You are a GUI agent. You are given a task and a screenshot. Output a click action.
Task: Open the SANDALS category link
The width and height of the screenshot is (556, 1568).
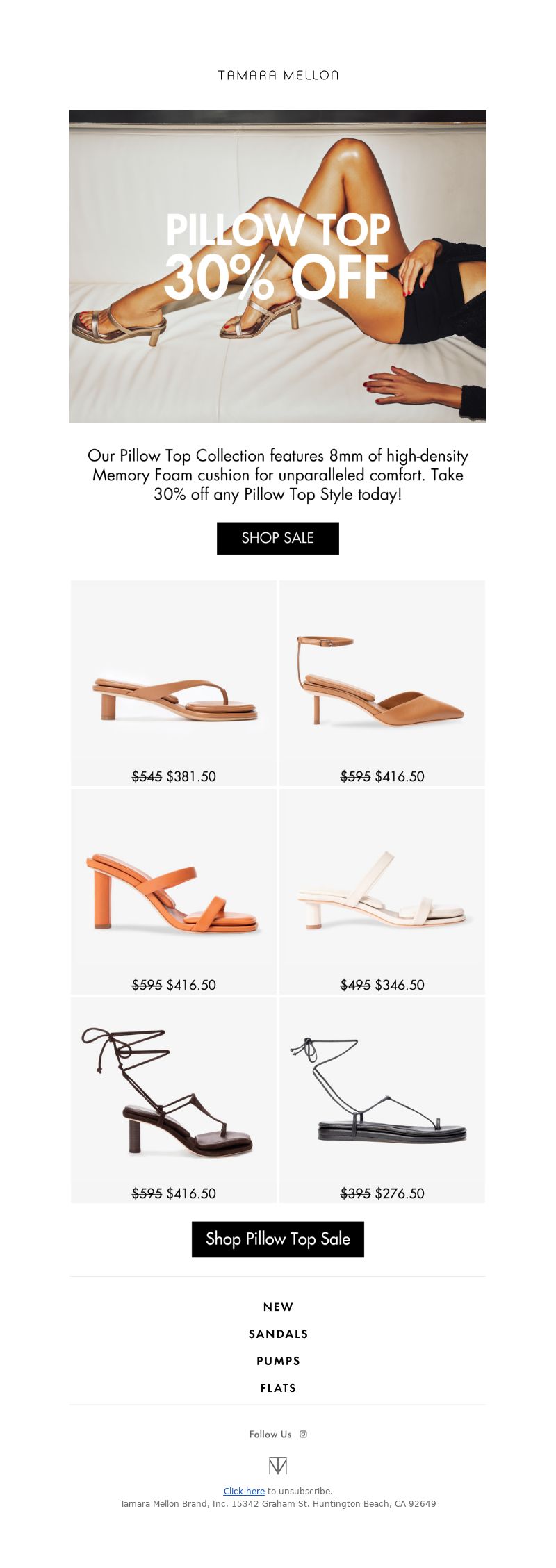click(278, 1334)
